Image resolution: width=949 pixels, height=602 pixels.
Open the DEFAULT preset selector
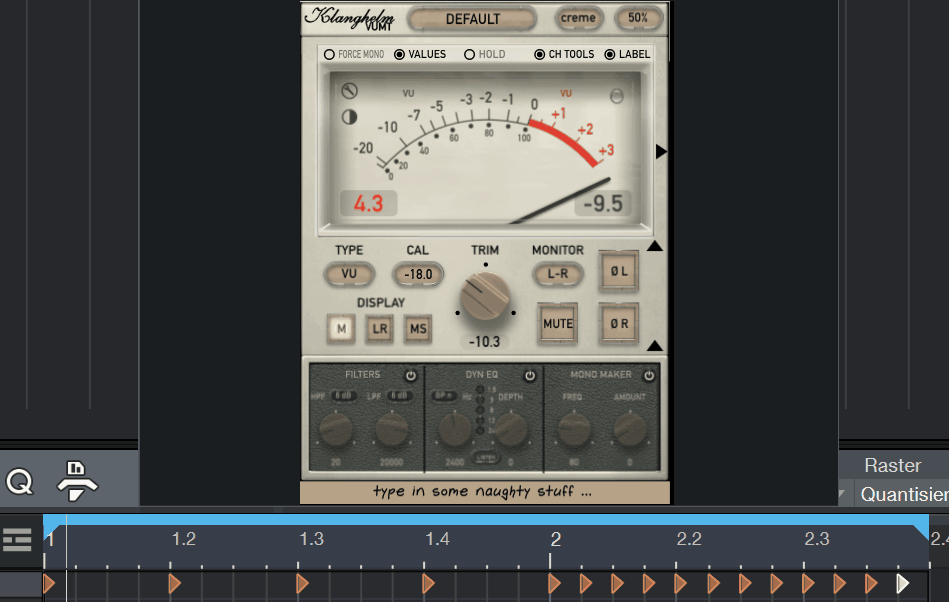(x=473, y=19)
